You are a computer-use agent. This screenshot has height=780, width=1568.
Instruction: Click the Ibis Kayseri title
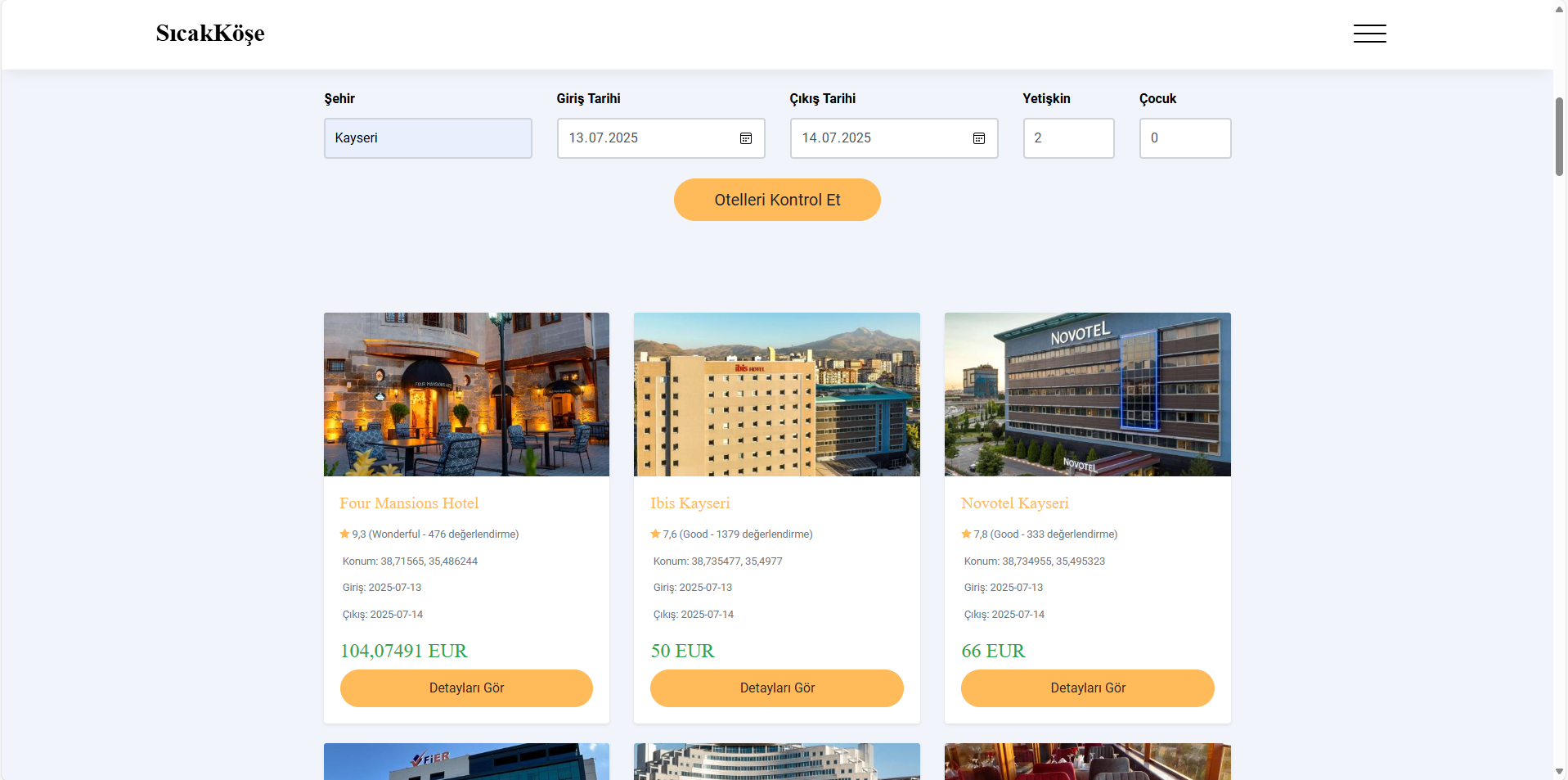click(x=690, y=503)
